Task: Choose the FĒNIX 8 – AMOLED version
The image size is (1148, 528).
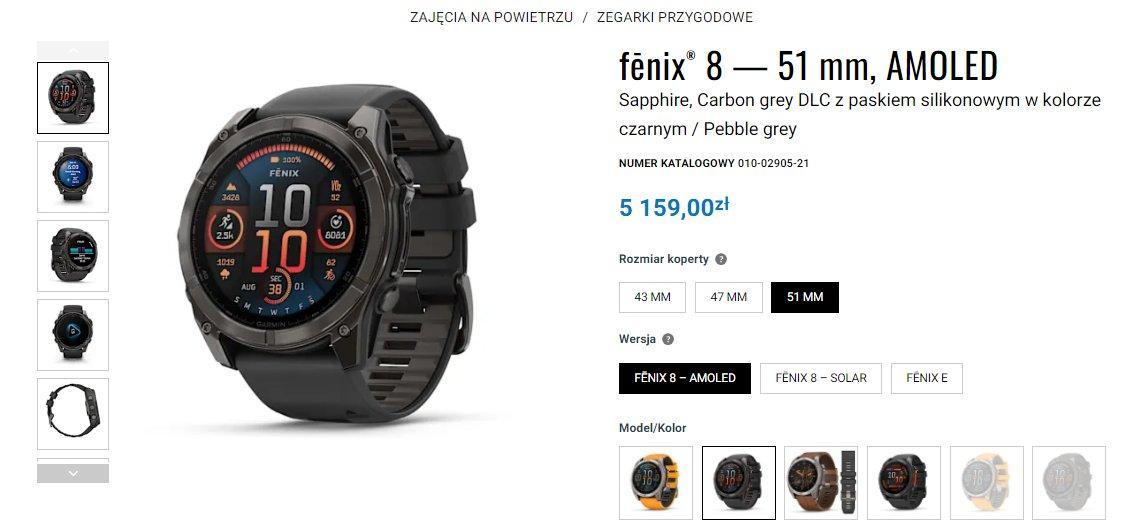Action: pos(685,379)
